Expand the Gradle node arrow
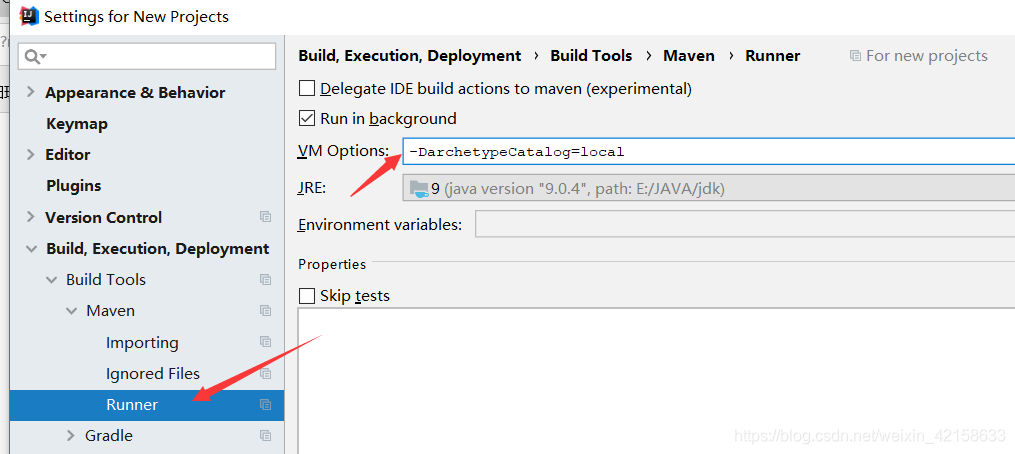 [x=71, y=435]
